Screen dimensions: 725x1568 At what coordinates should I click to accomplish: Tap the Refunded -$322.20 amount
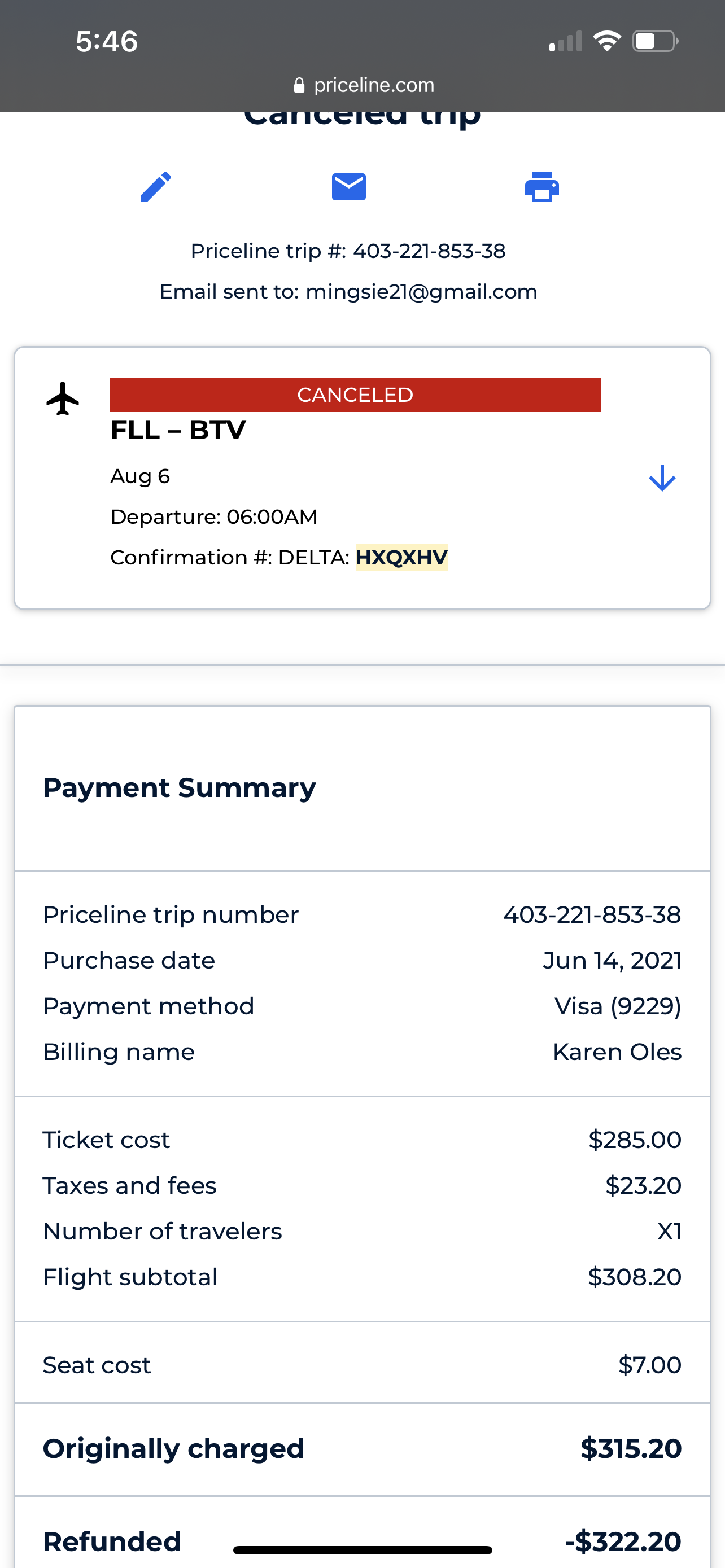coord(623,1541)
